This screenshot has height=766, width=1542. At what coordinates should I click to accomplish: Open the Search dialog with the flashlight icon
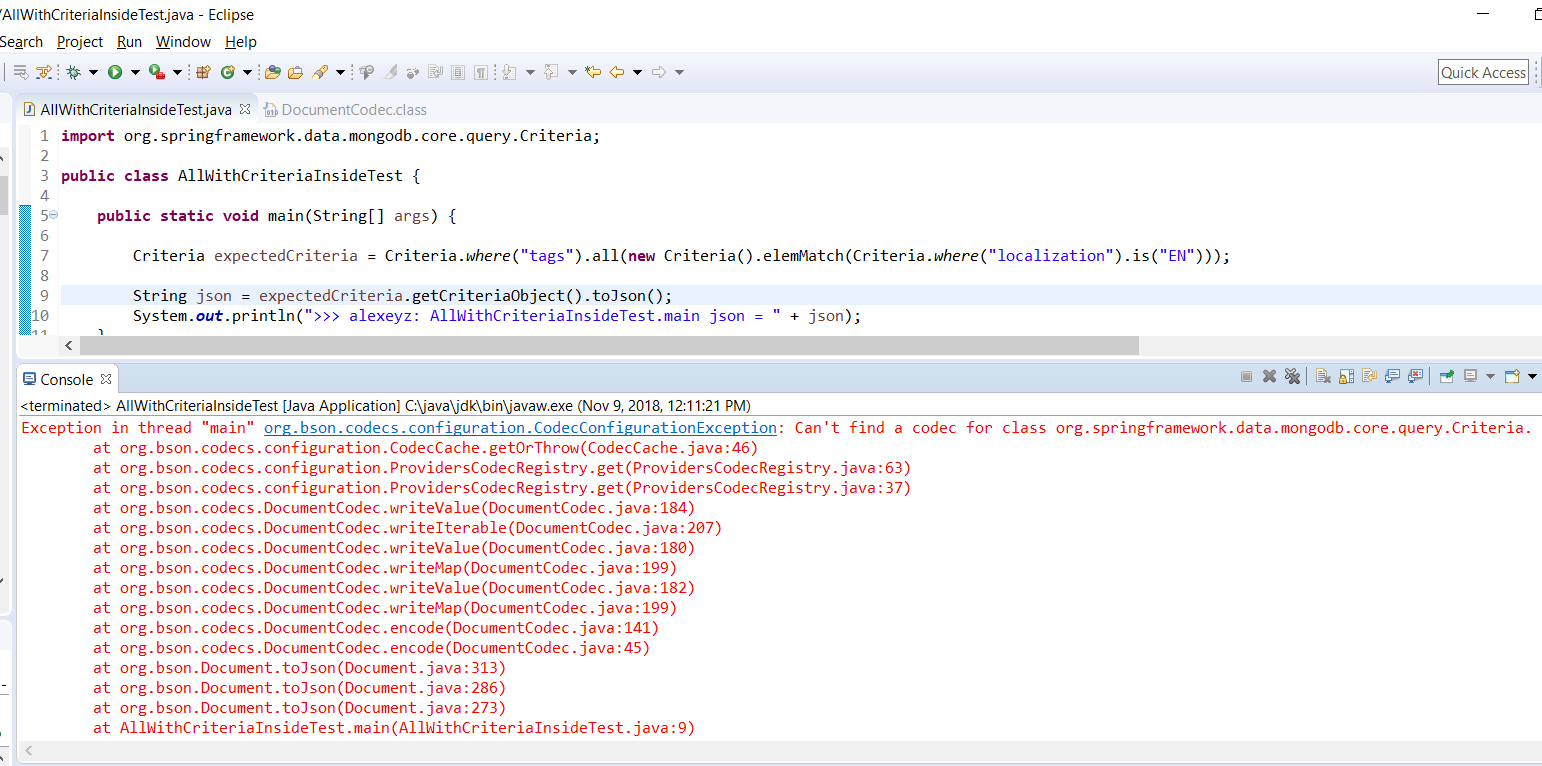point(322,72)
